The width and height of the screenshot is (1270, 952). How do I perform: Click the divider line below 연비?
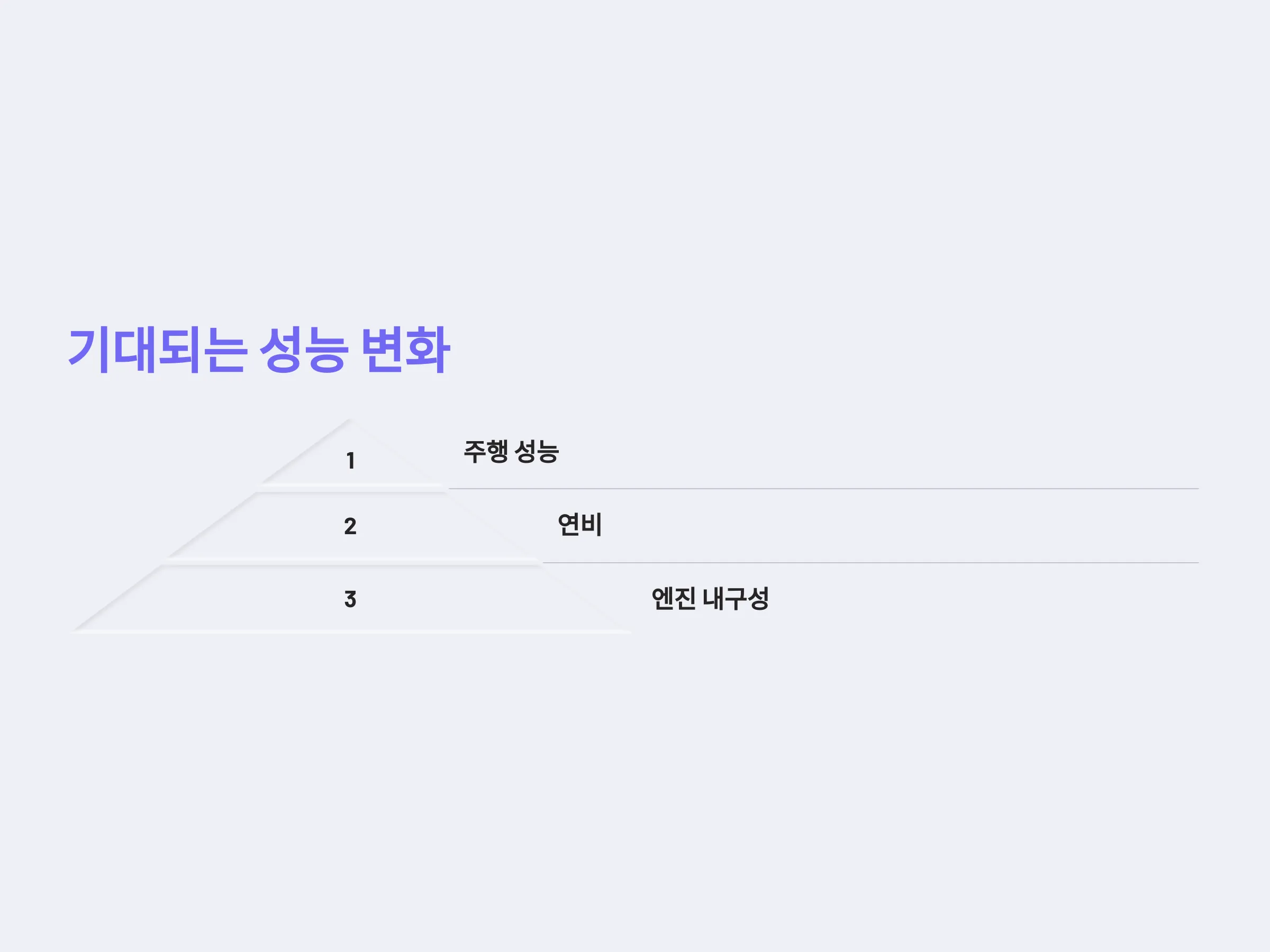coord(870,563)
